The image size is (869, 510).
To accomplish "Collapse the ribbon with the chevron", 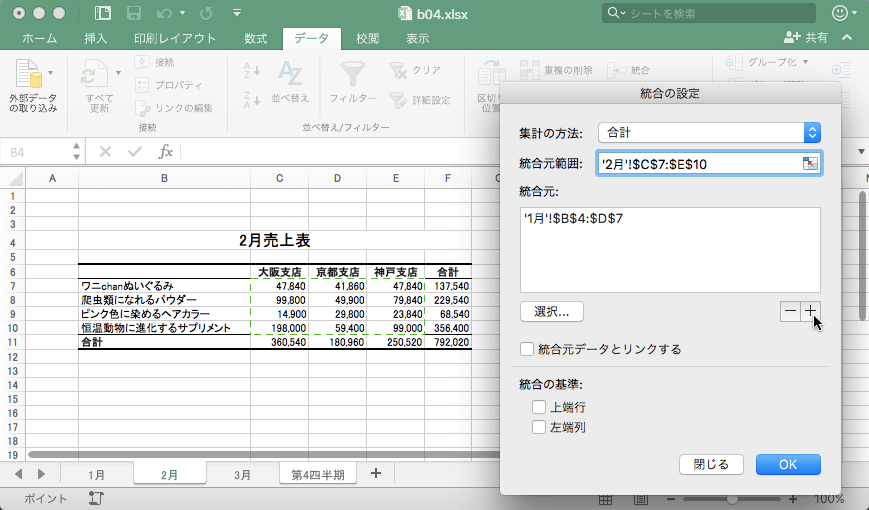I will (x=847, y=37).
